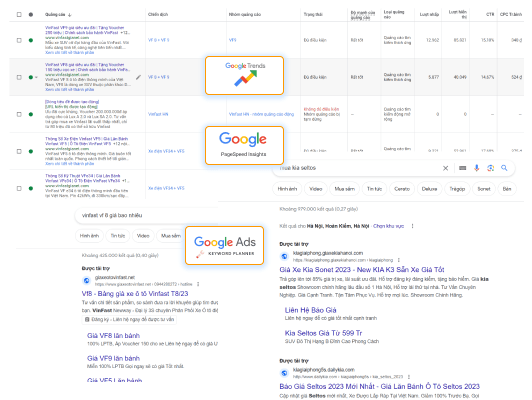The width and height of the screenshot is (532, 400).
Task: Click the green status dot in the VF9 ad row
Action: [x=31, y=40]
